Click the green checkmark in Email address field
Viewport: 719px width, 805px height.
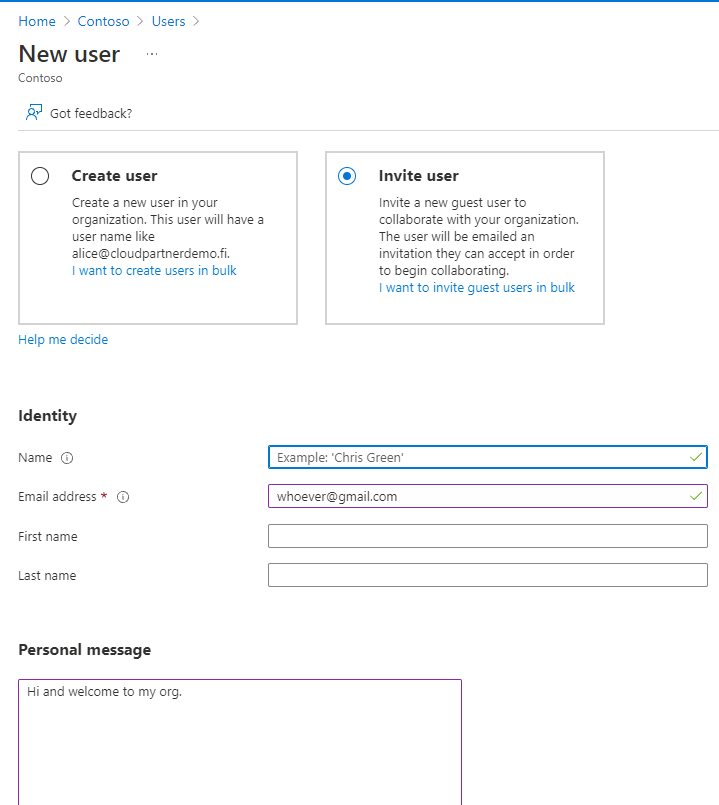[x=696, y=496]
